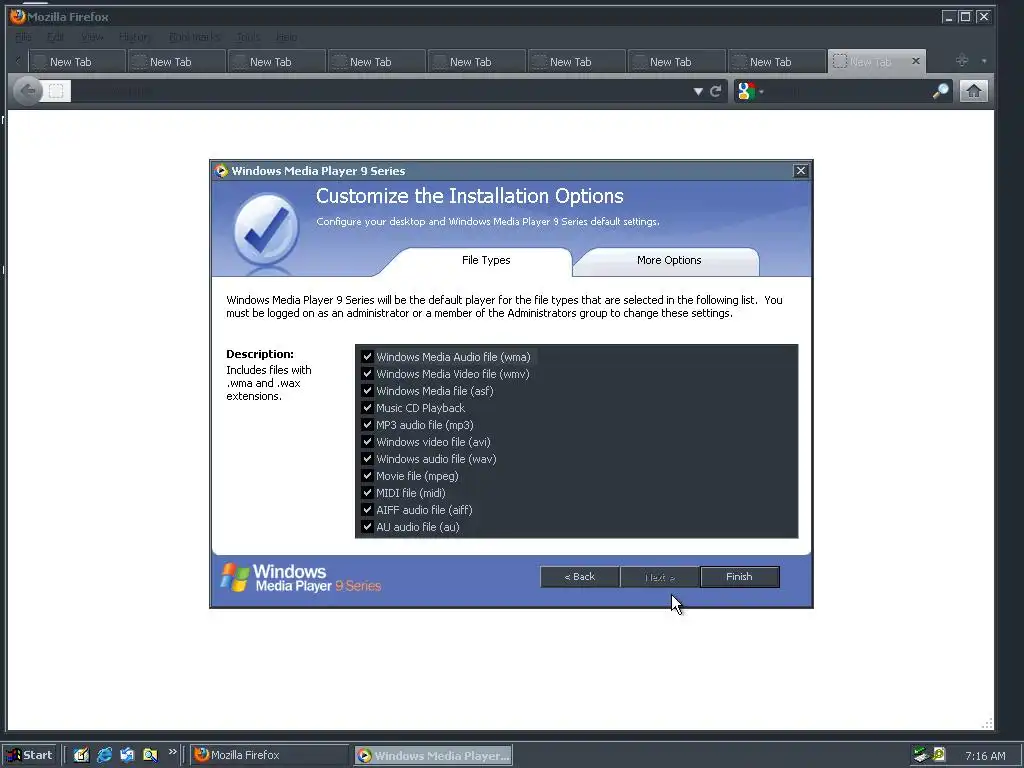Click the first Quick Launch icon beside Start

coord(81,755)
